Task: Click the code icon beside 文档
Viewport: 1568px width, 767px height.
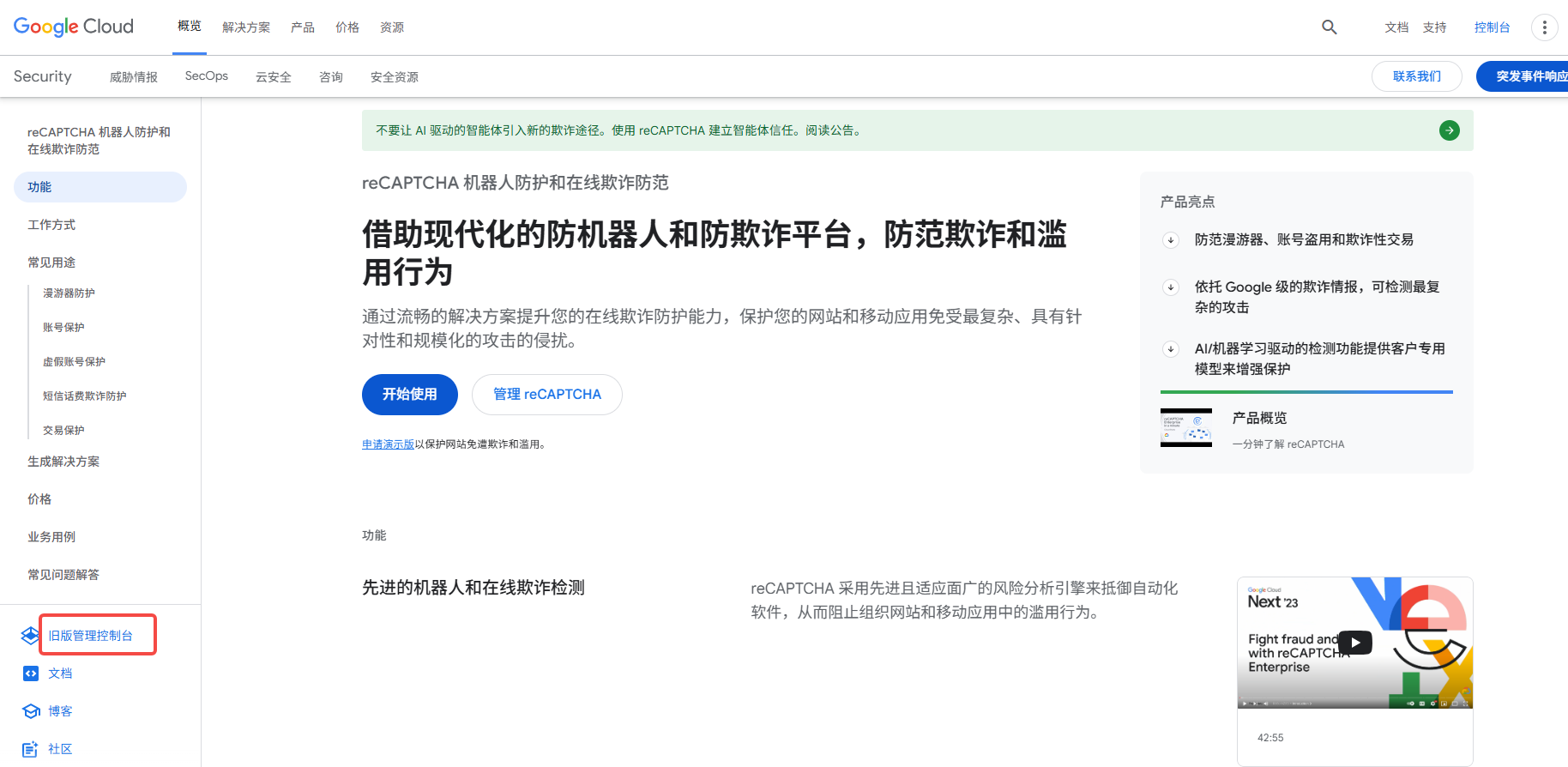Action: point(31,673)
